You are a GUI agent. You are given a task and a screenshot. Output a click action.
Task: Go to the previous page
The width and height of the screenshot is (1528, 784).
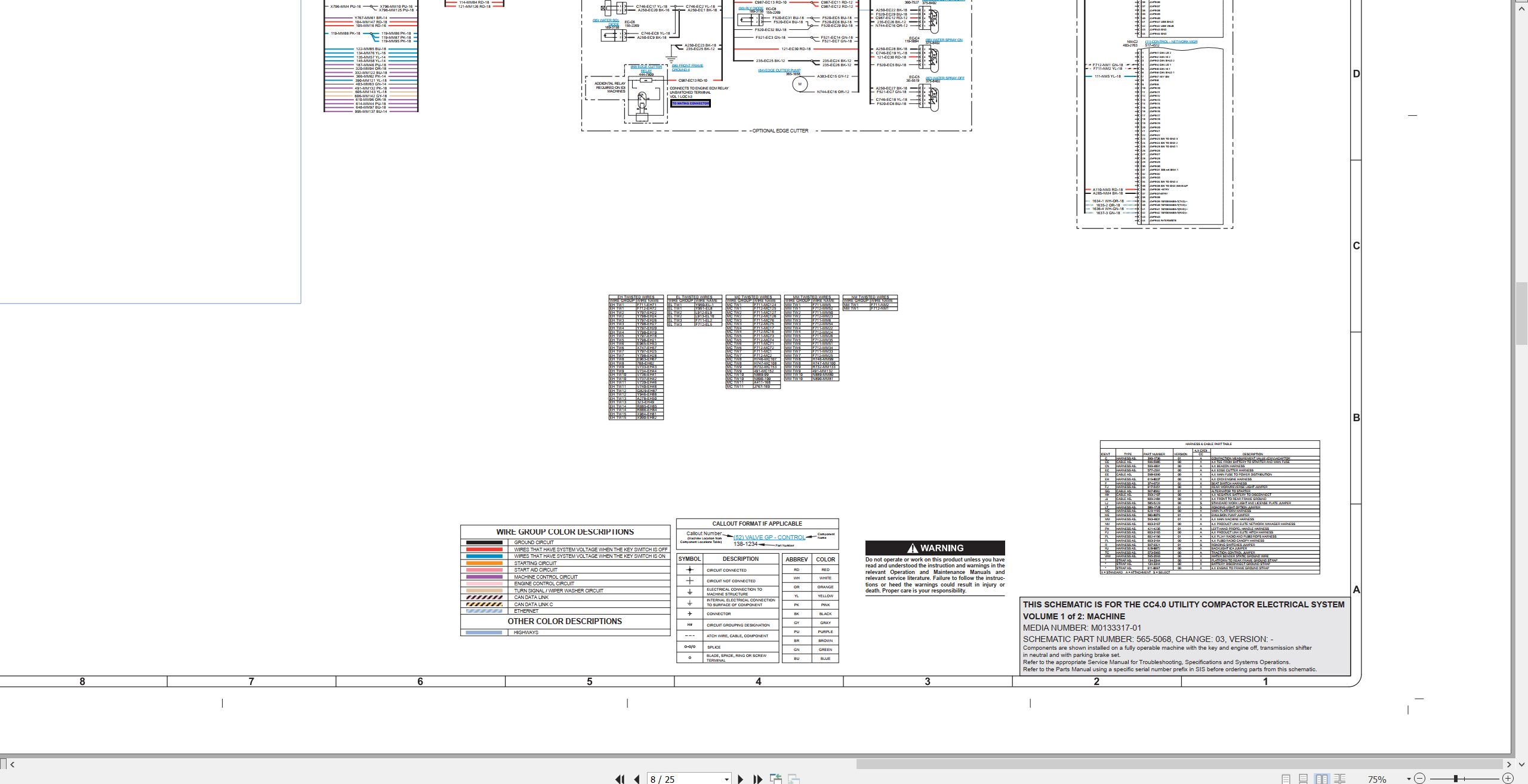click(637, 779)
